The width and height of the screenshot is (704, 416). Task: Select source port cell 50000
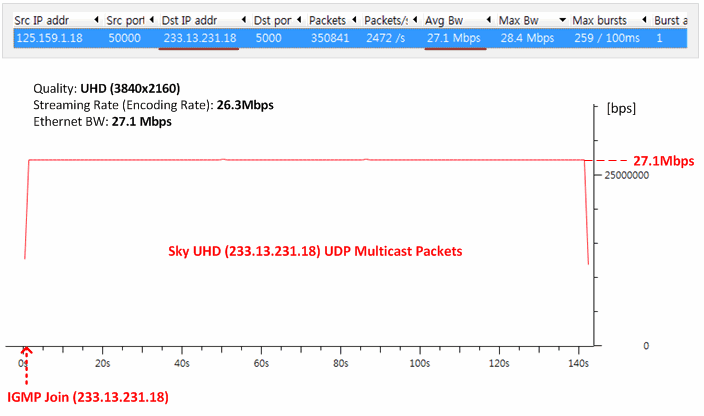point(124,38)
